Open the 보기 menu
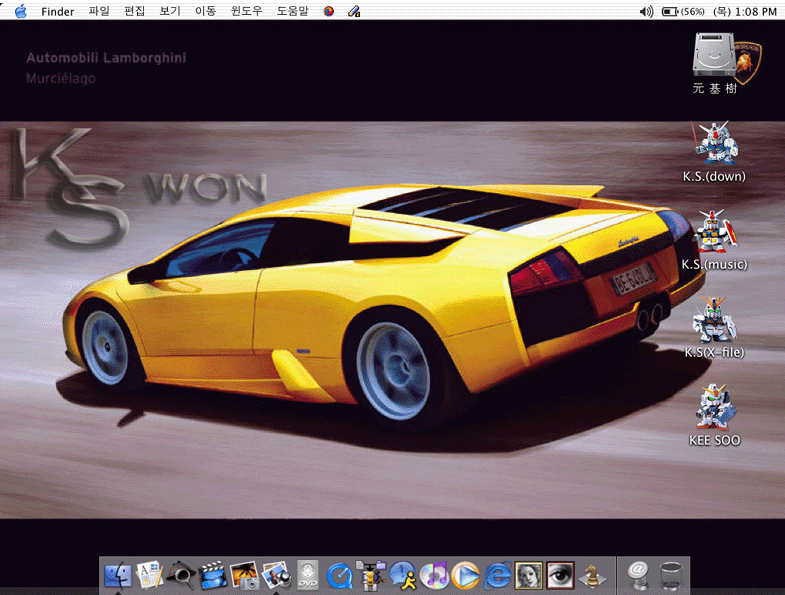Viewport: 785px width, 595px height. [170, 11]
